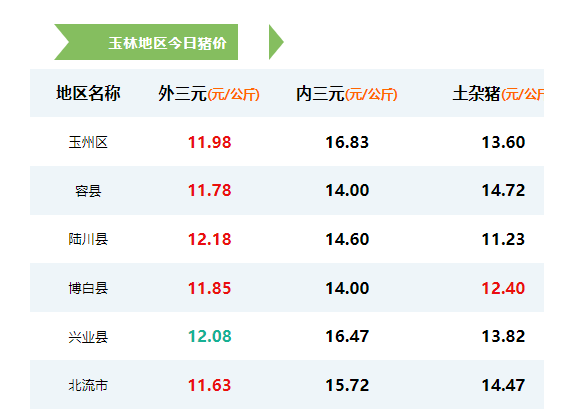Select the 兴业县 region name
The width and height of the screenshot is (571, 415).
pos(88,337)
